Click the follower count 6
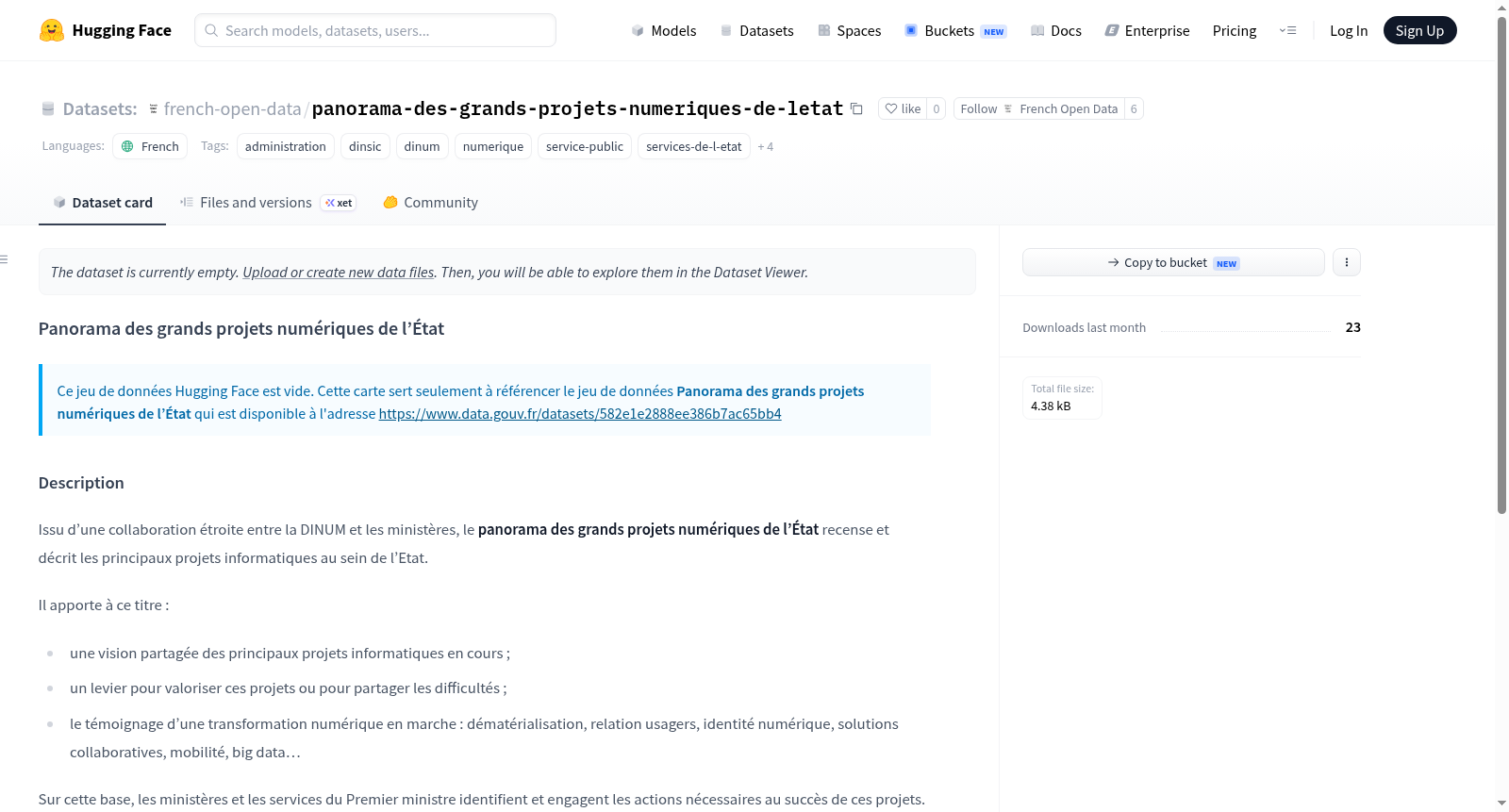This screenshot has height=812, width=1509. click(x=1134, y=108)
